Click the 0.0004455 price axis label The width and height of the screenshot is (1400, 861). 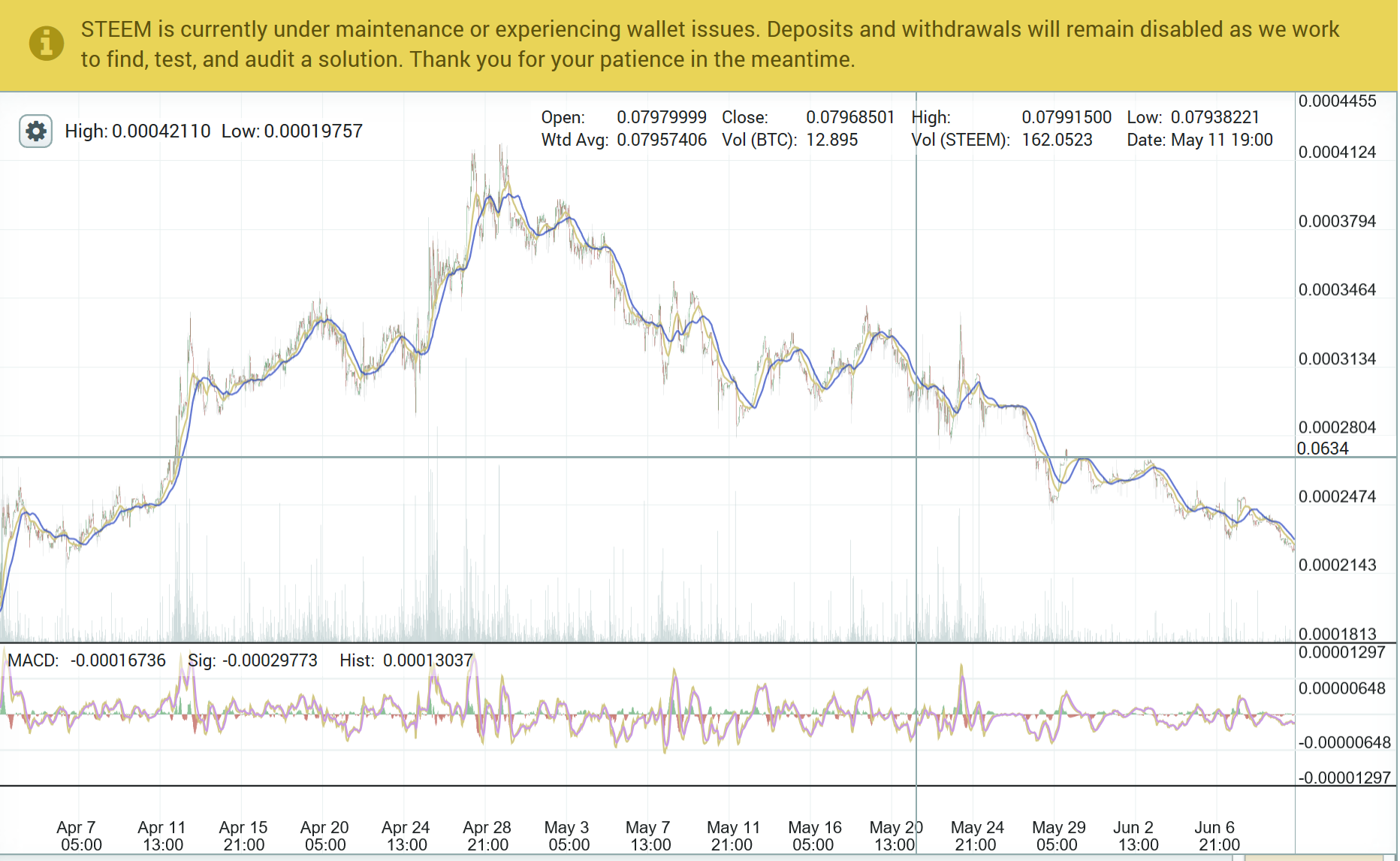pyautogui.click(x=1338, y=101)
